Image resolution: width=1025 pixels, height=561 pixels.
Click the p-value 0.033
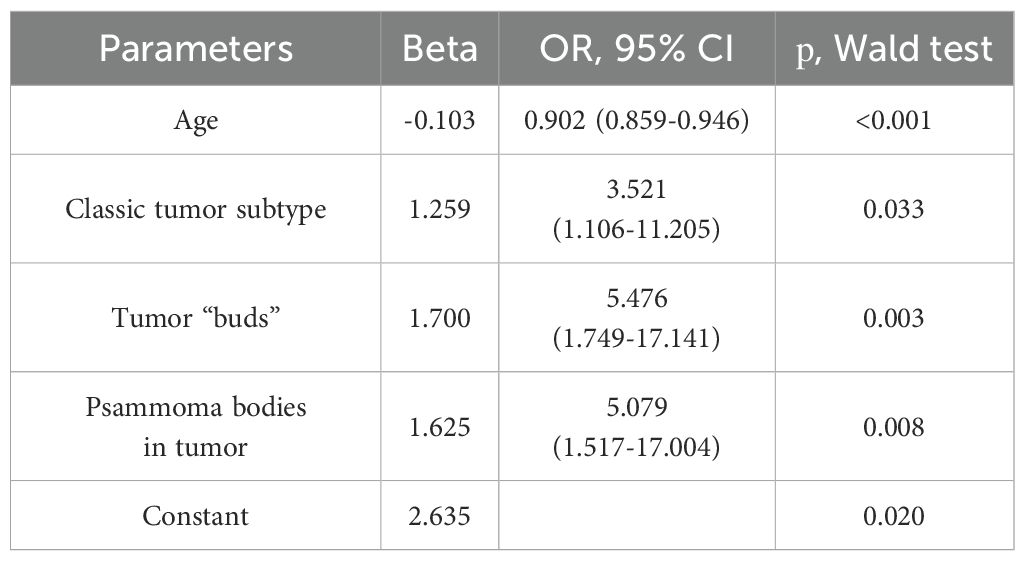point(895,210)
